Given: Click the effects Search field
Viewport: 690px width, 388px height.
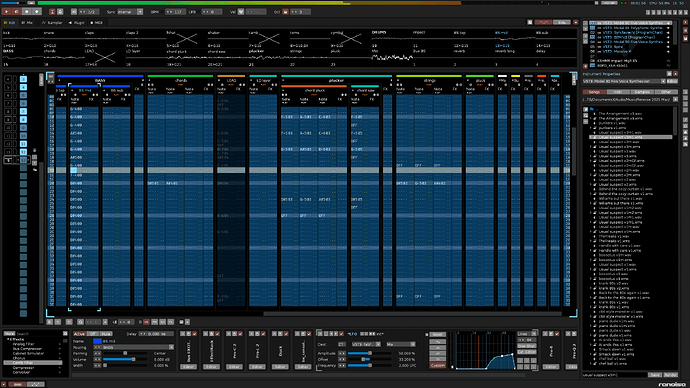Looking at the screenshot, I should pyautogui.click(x=39, y=334).
